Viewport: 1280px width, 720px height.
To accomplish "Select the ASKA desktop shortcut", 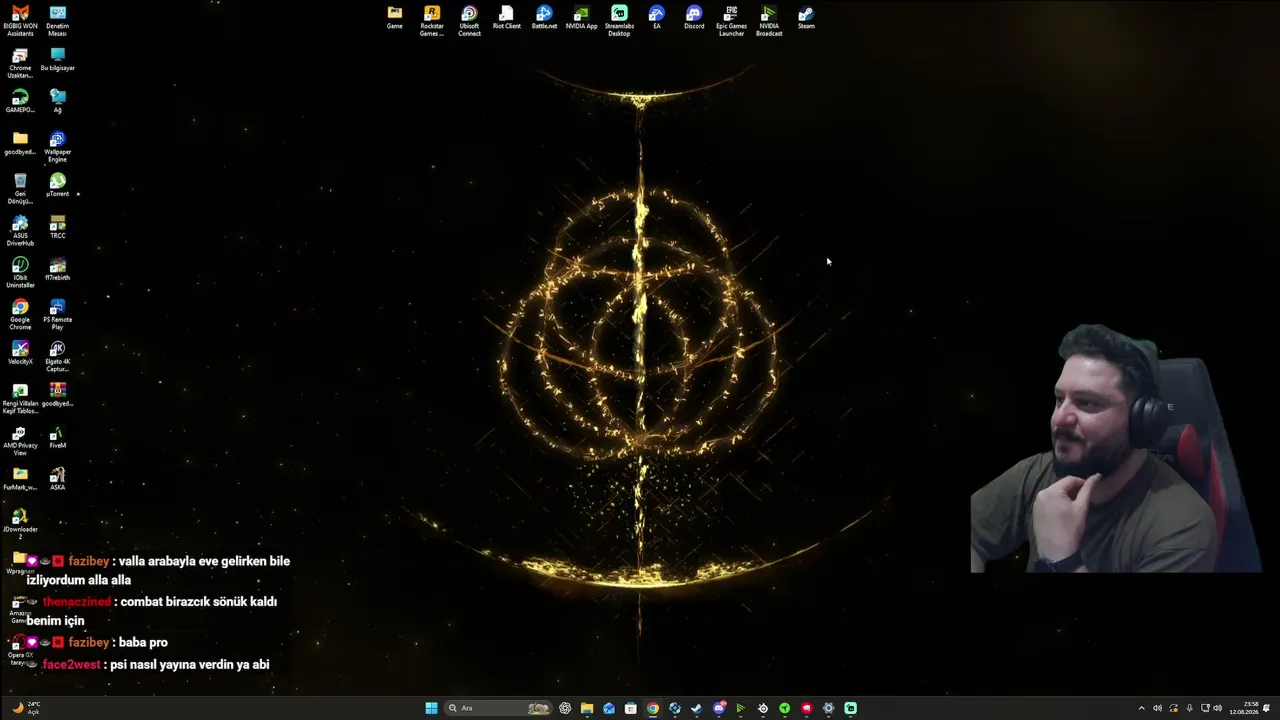I will [58, 479].
